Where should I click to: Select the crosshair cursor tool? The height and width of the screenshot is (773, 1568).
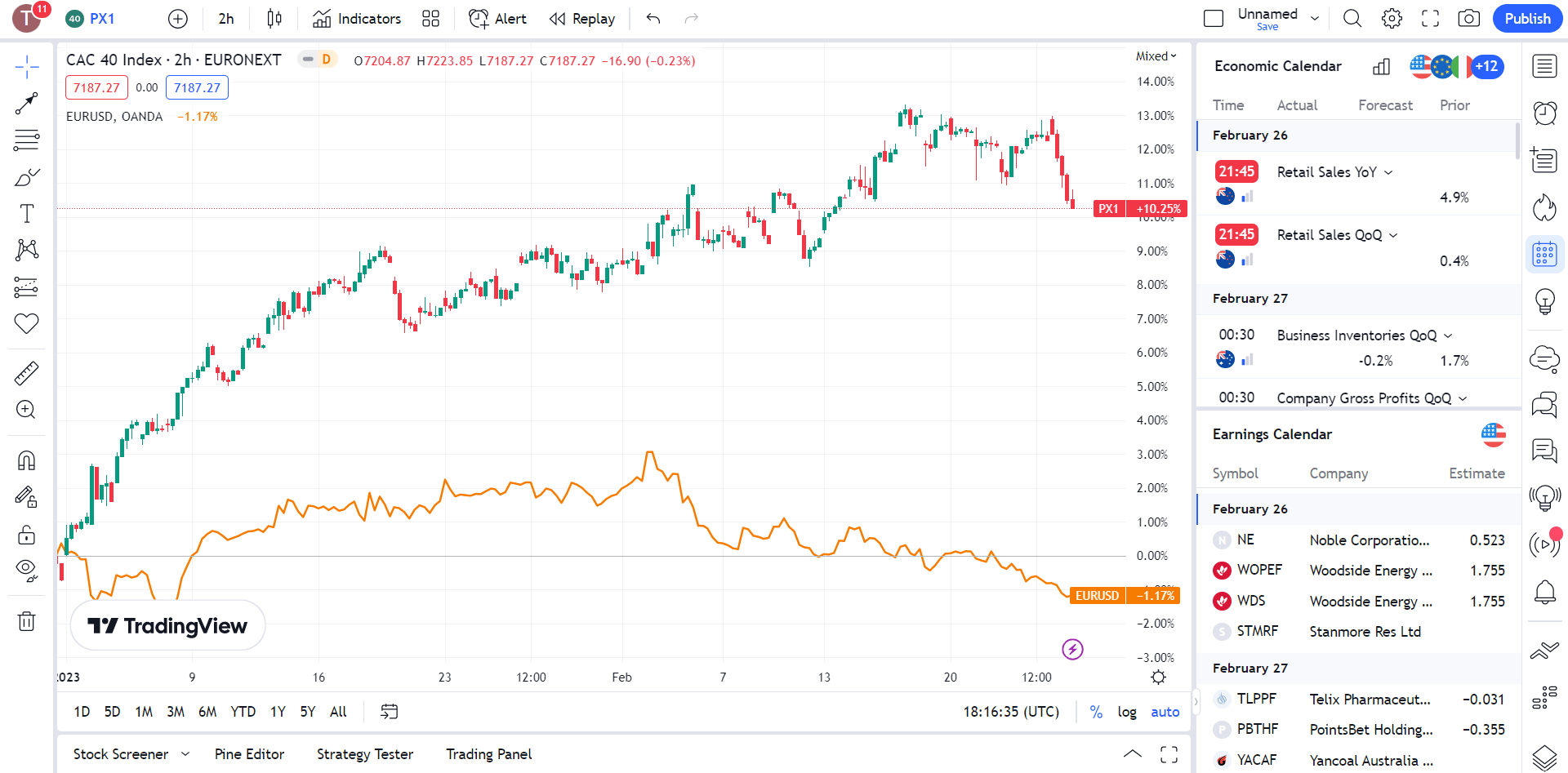(27, 67)
